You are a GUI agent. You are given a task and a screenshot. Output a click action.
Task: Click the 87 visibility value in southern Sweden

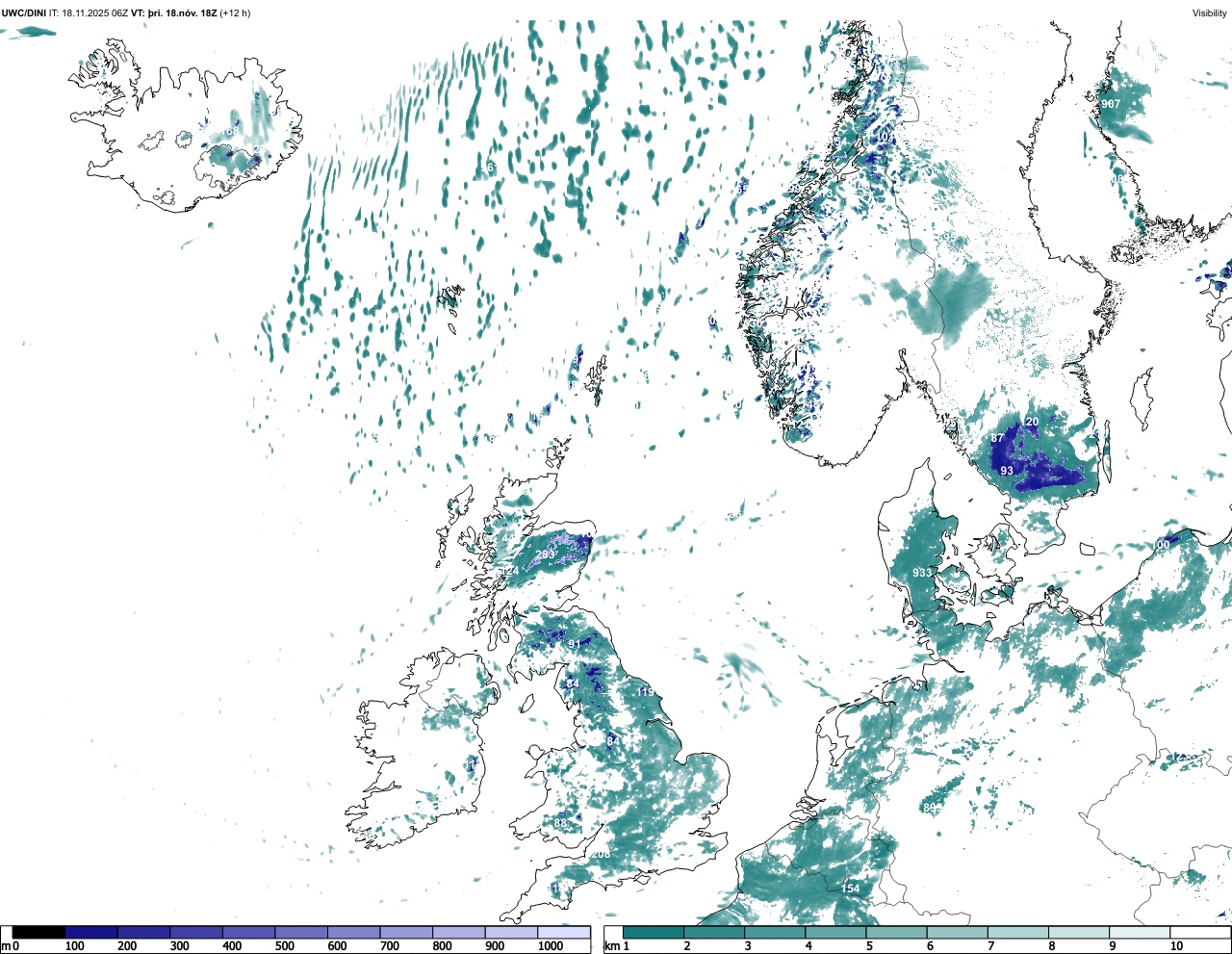[x=997, y=438]
